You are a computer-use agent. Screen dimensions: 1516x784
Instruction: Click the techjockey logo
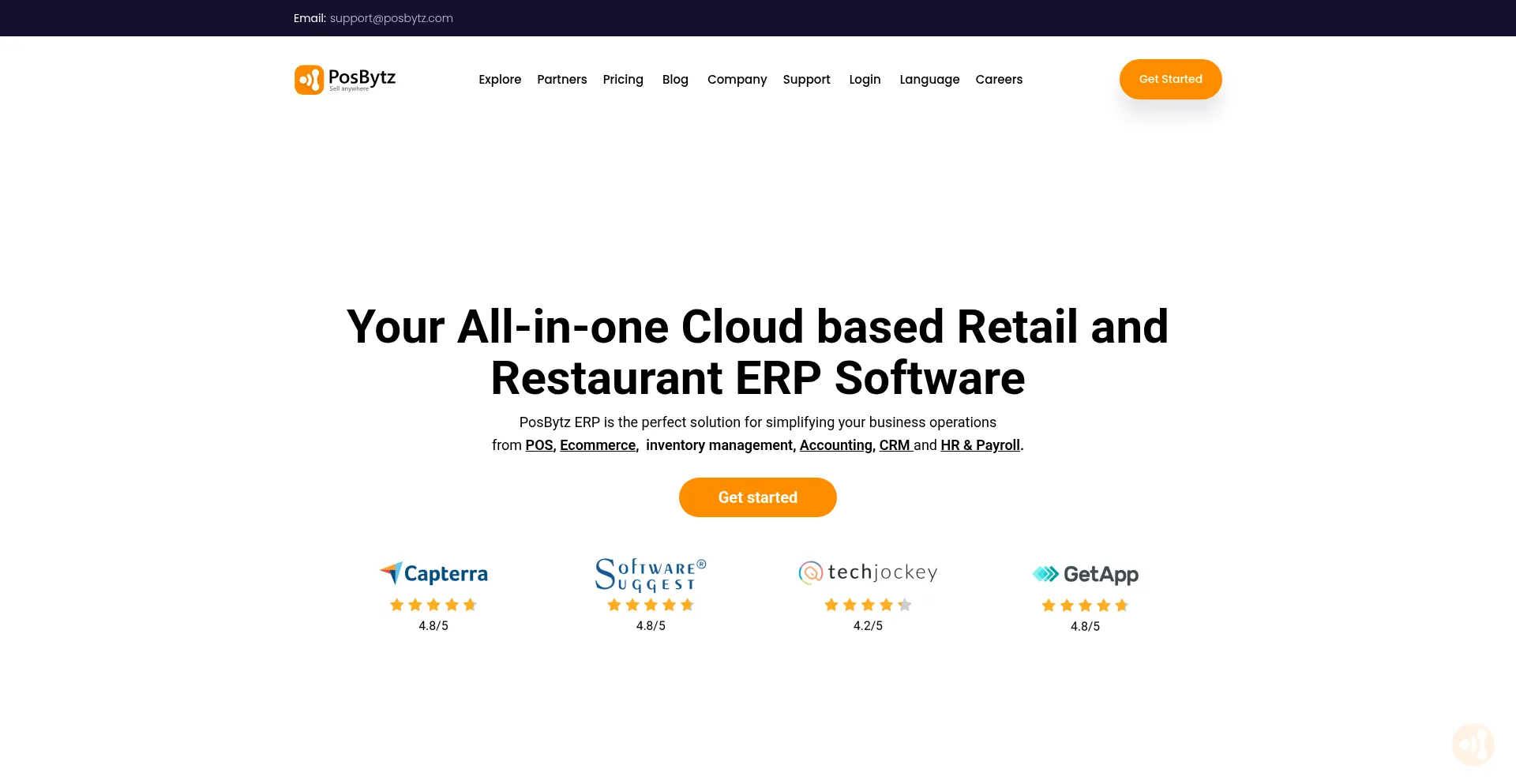(x=868, y=572)
